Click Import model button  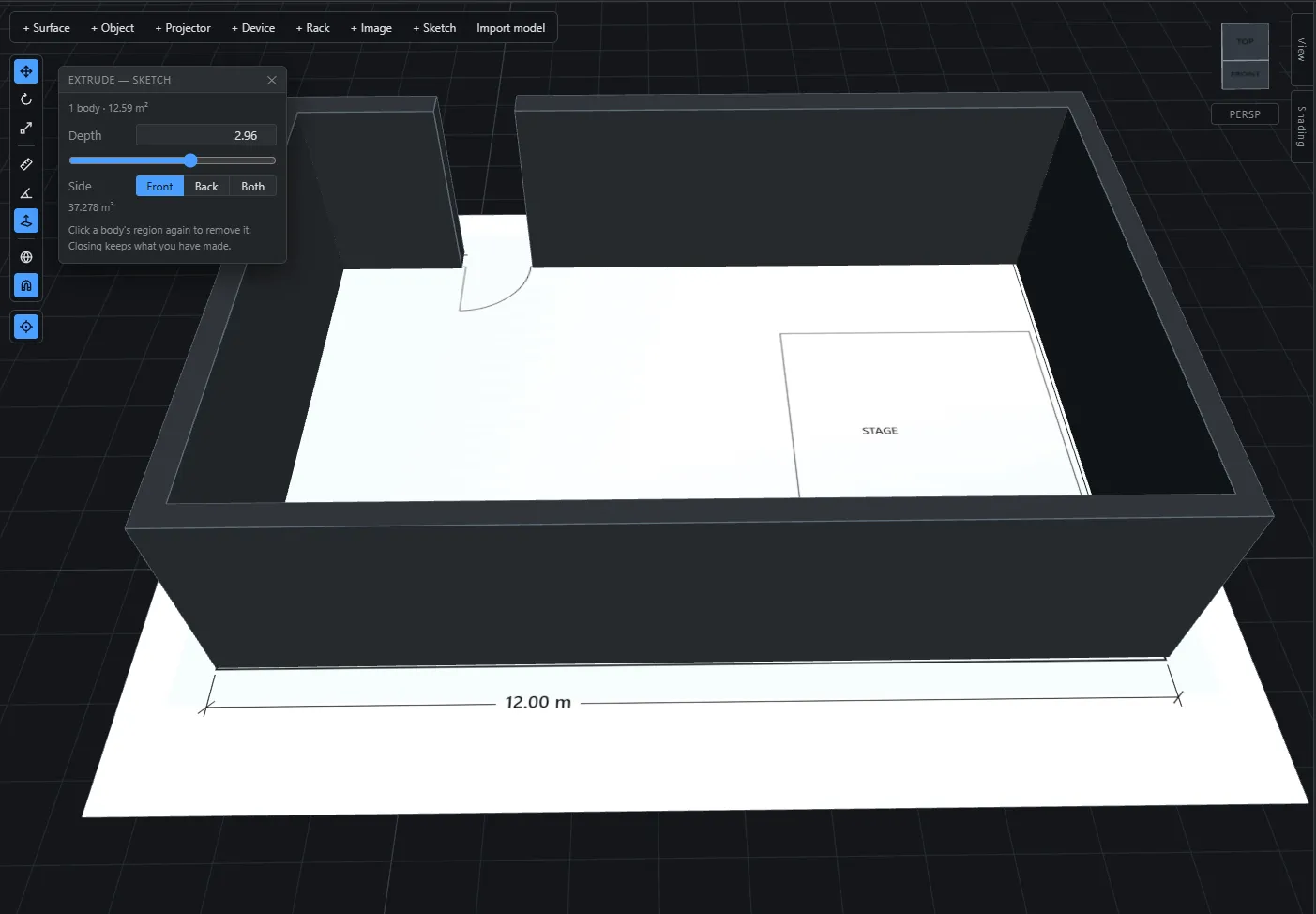click(x=510, y=28)
